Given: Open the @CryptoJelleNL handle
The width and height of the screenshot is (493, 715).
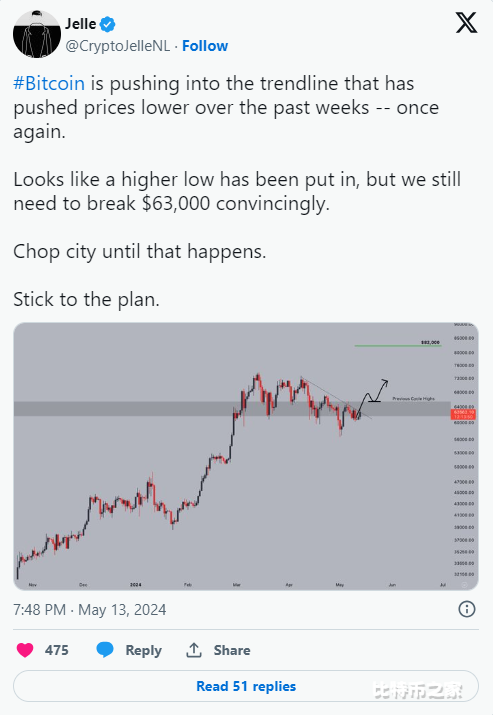Looking at the screenshot, I should pyautogui.click(x=118, y=46).
